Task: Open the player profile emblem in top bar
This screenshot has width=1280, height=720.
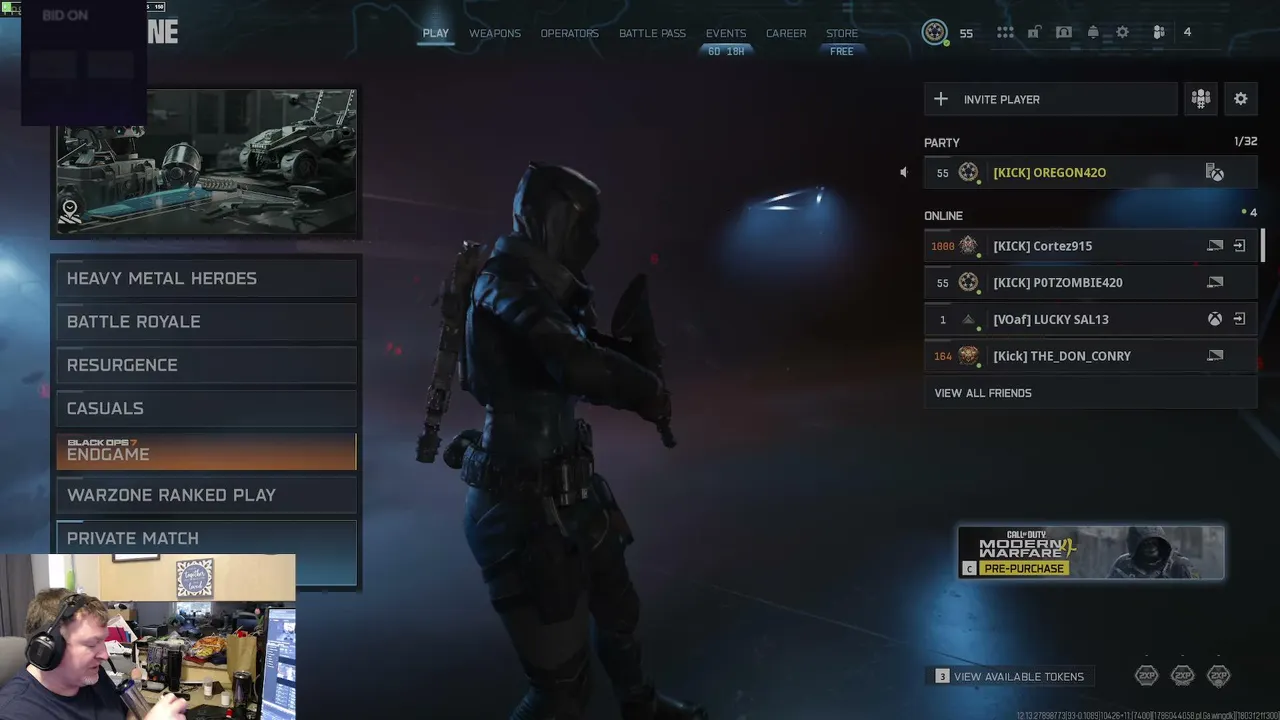Action: point(935,32)
